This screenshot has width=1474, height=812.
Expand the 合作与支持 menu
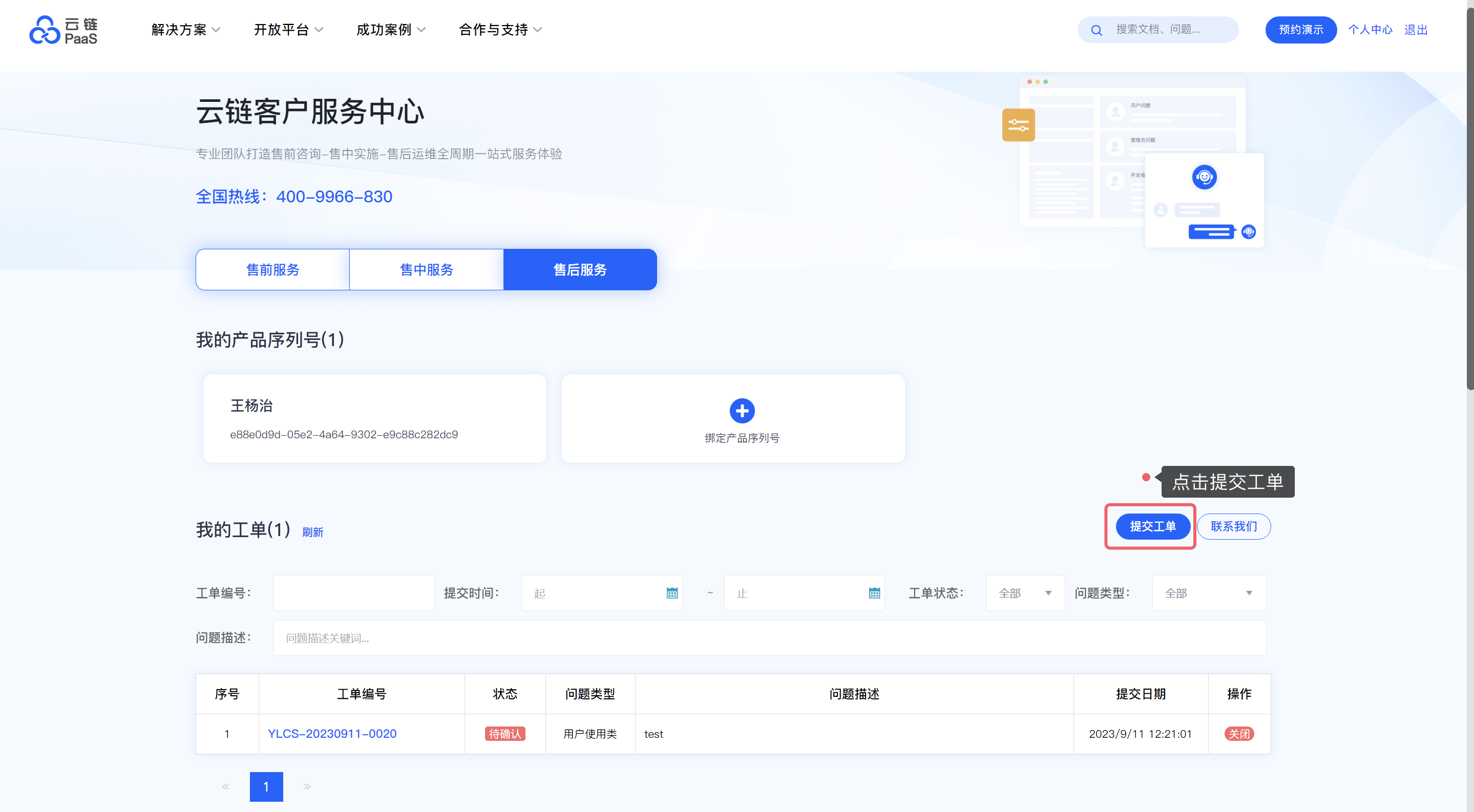tap(500, 30)
